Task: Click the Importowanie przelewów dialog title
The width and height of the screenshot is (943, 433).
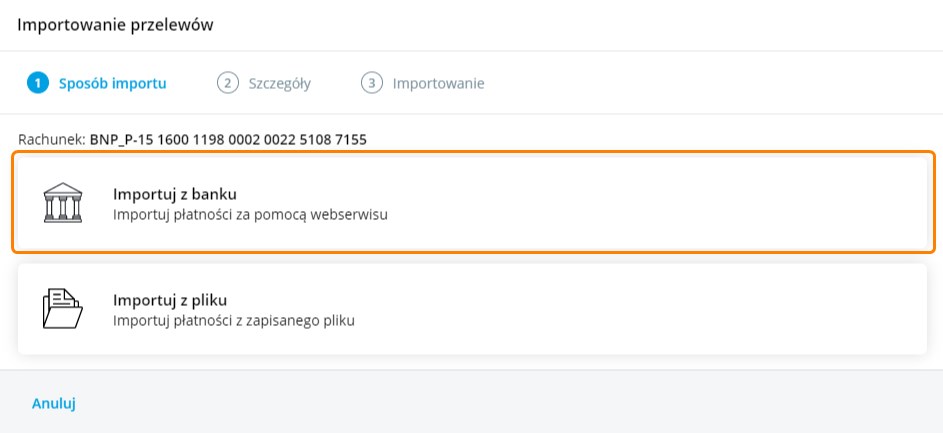Action: pyautogui.click(x=115, y=24)
